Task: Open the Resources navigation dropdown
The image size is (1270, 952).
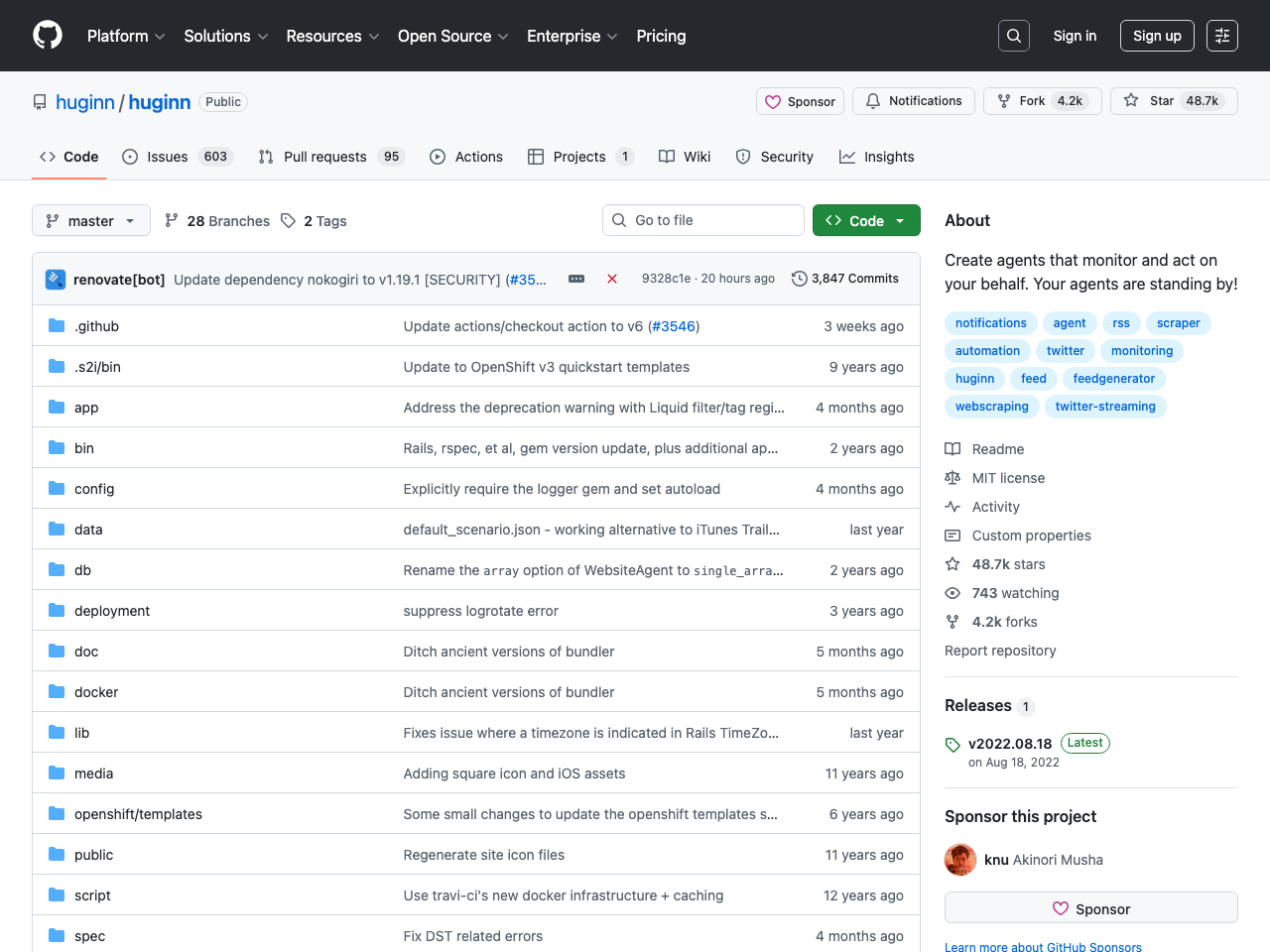Action: pos(332,36)
